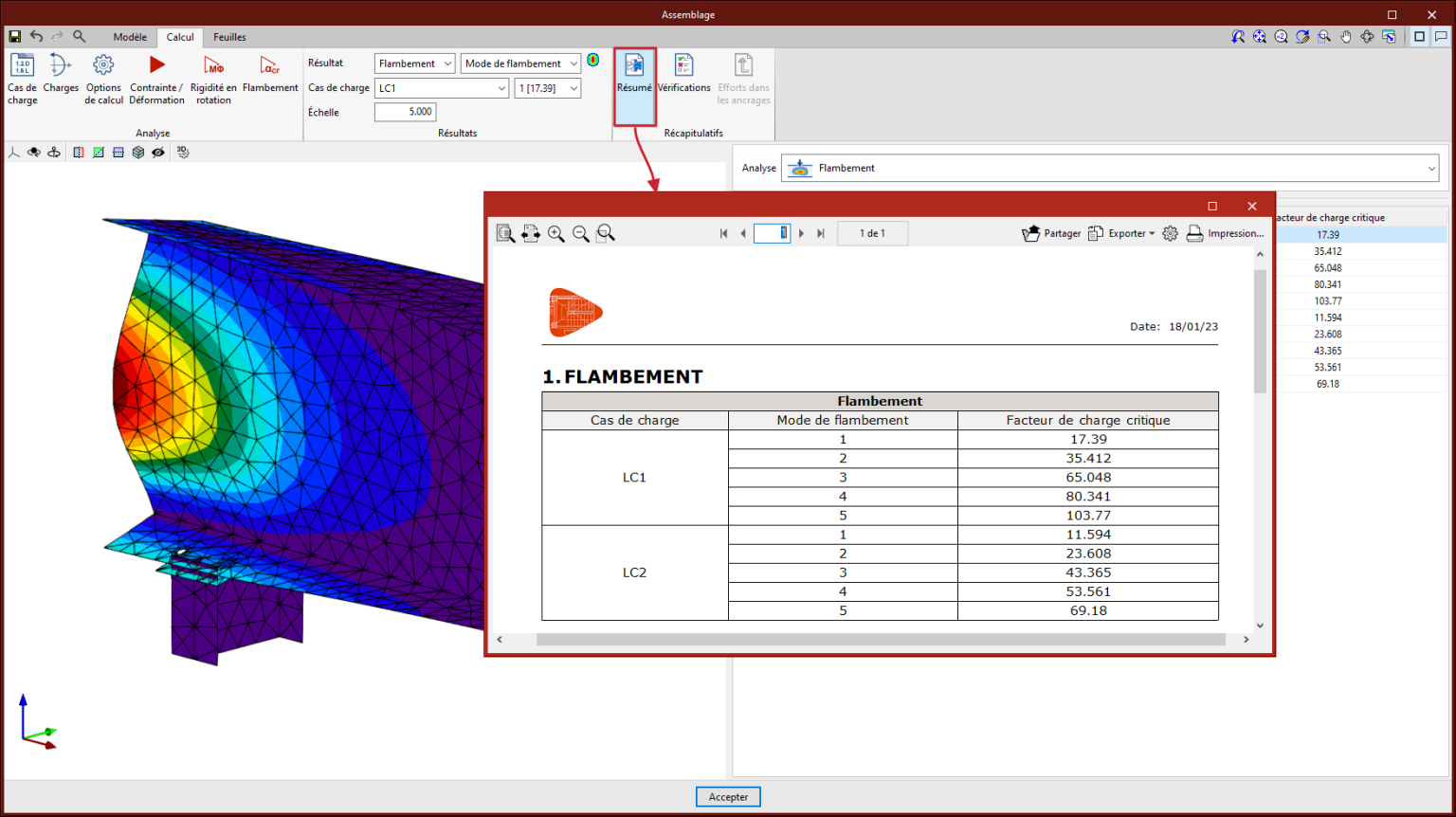Screen dimensions: 1456x817
Task: Click the zoom in magnifier in report viewer
Action: pos(556,234)
